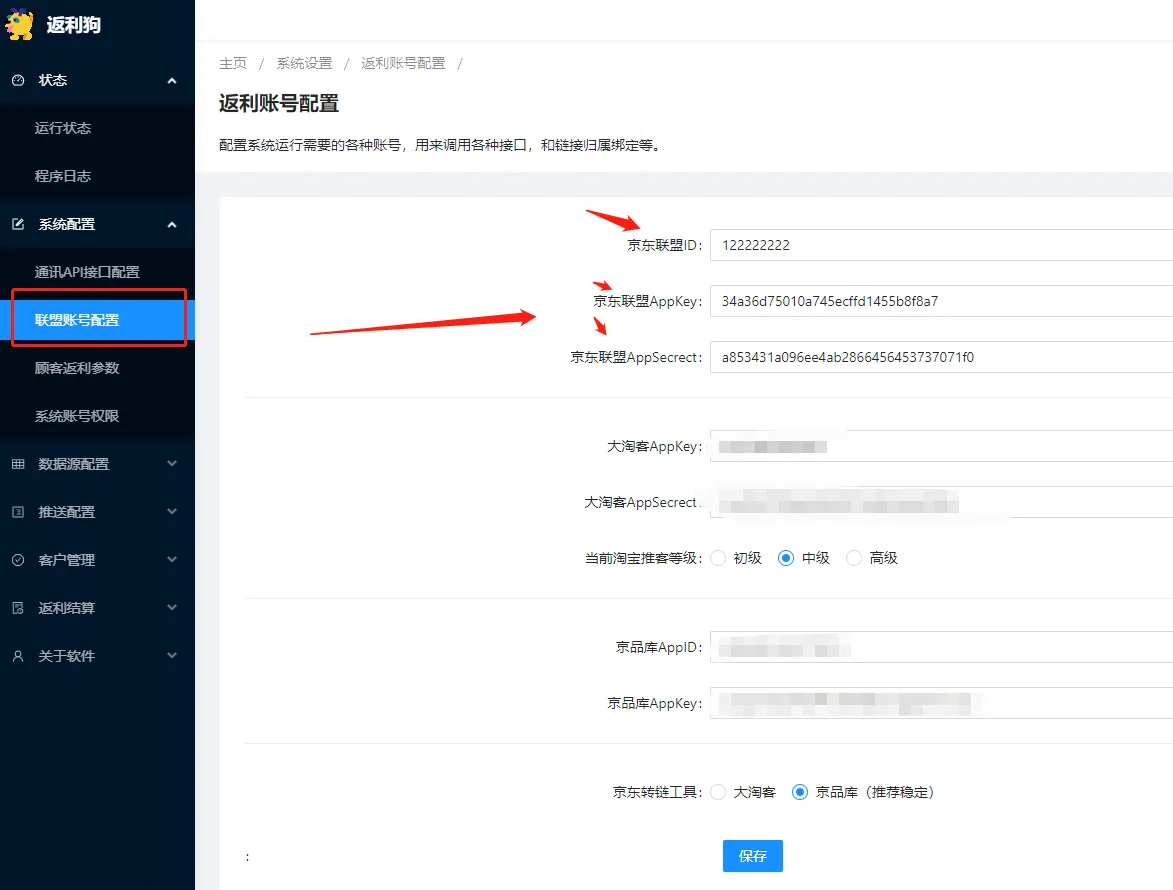Collapse the 状态 menu chevron
The height and width of the screenshot is (890, 1173).
pyautogui.click(x=172, y=80)
